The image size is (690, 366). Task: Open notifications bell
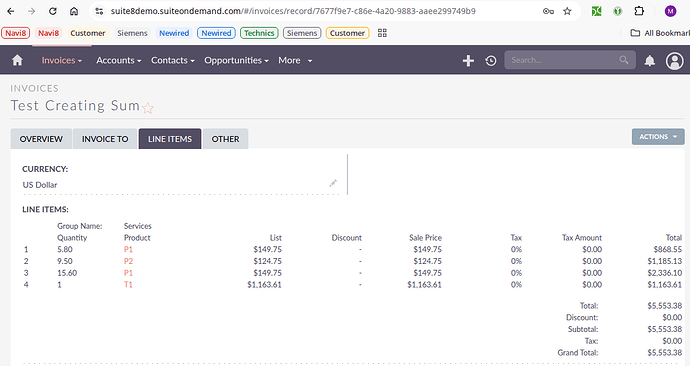[650, 60]
